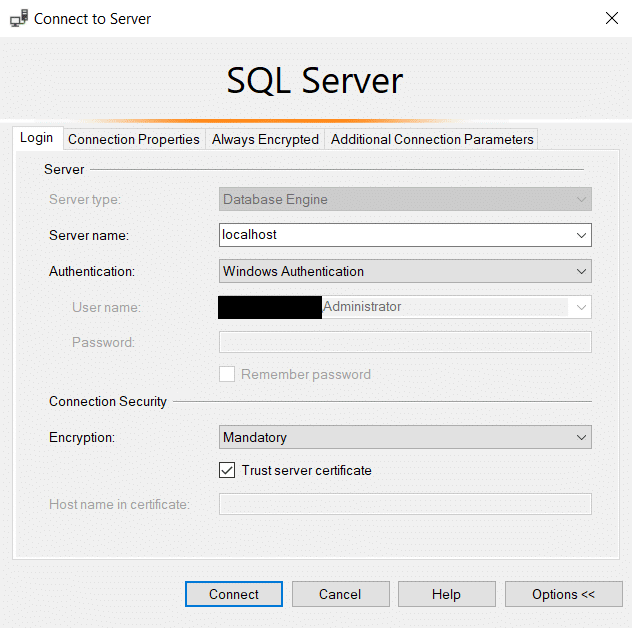
Task: Click the Server name label
Action: point(89,235)
